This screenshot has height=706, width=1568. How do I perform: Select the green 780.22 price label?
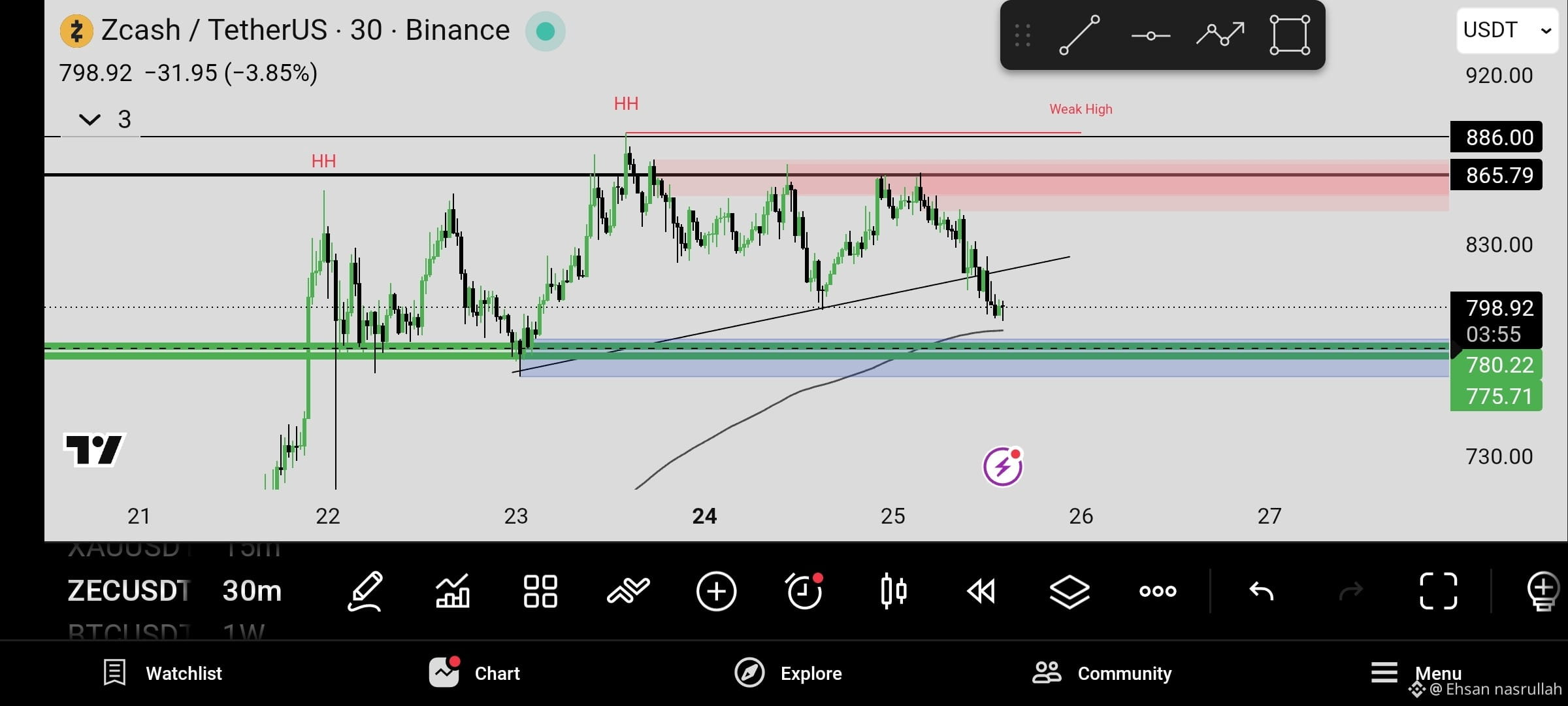pos(1496,365)
